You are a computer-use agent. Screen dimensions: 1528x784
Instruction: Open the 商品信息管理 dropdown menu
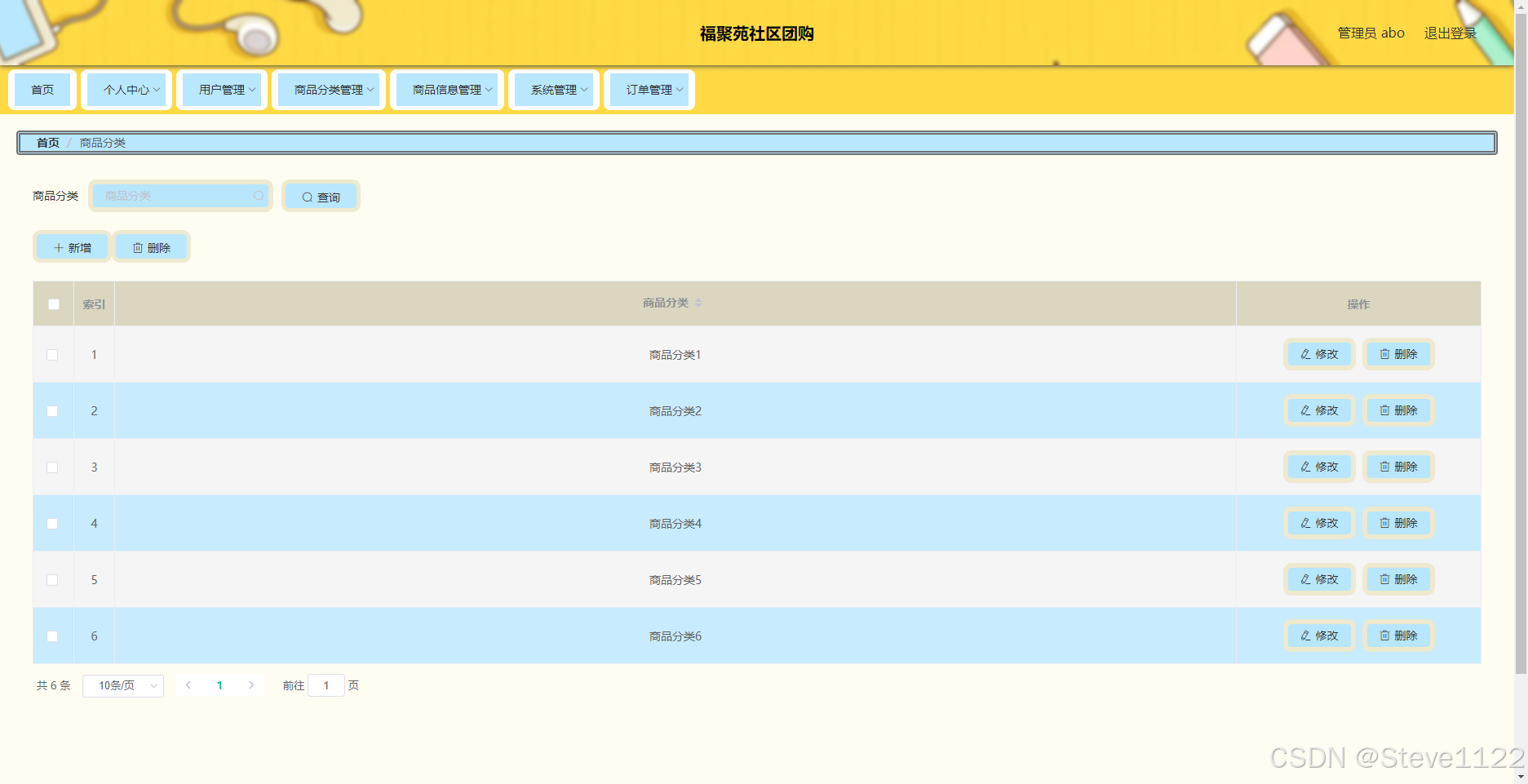tap(447, 90)
